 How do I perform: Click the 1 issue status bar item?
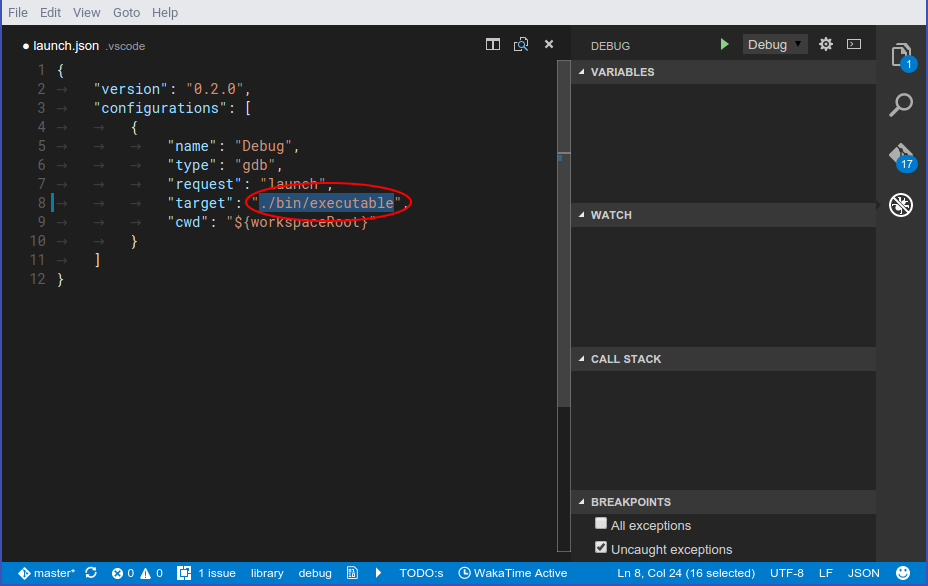pos(208,573)
